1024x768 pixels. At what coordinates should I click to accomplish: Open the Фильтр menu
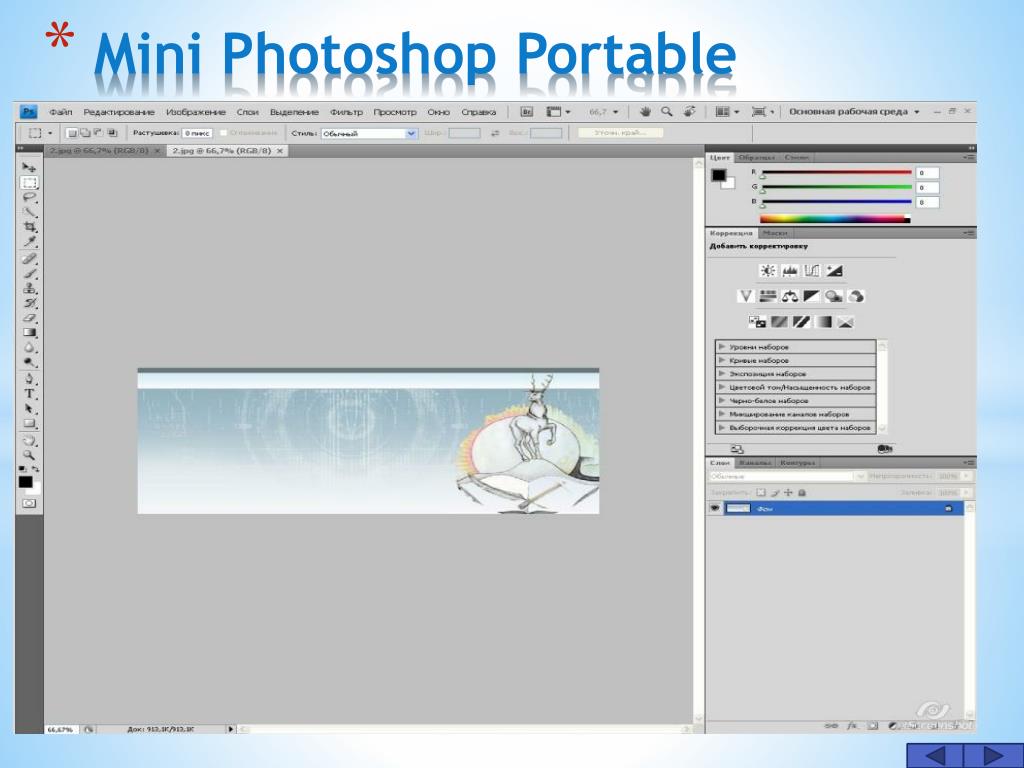(346, 112)
